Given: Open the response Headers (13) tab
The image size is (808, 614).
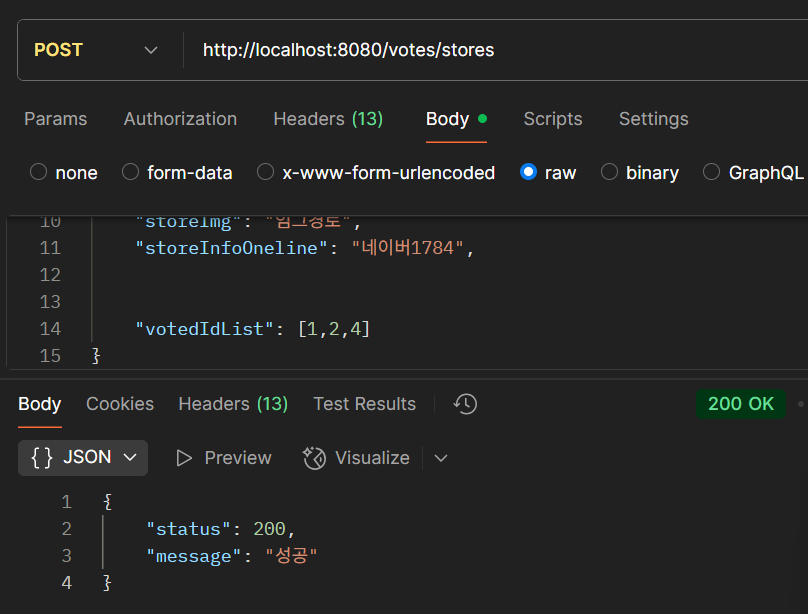Looking at the screenshot, I should (x=233, y=404).
